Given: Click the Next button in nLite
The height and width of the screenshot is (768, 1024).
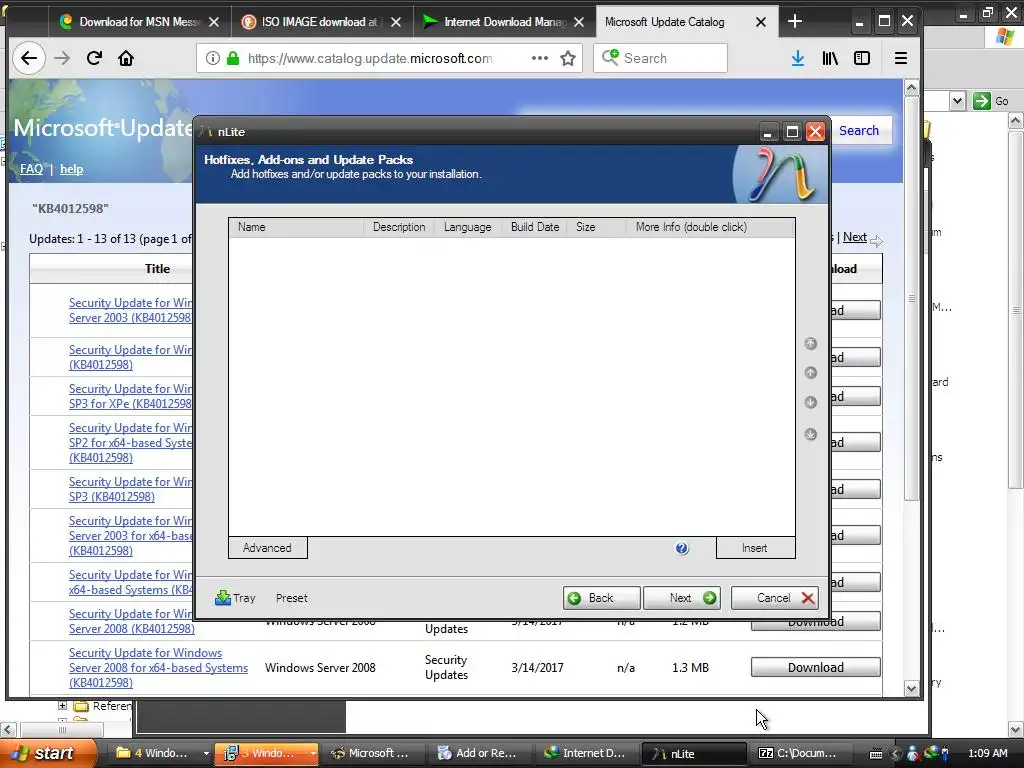Looking at the screenshot, I should click(682, 598).
